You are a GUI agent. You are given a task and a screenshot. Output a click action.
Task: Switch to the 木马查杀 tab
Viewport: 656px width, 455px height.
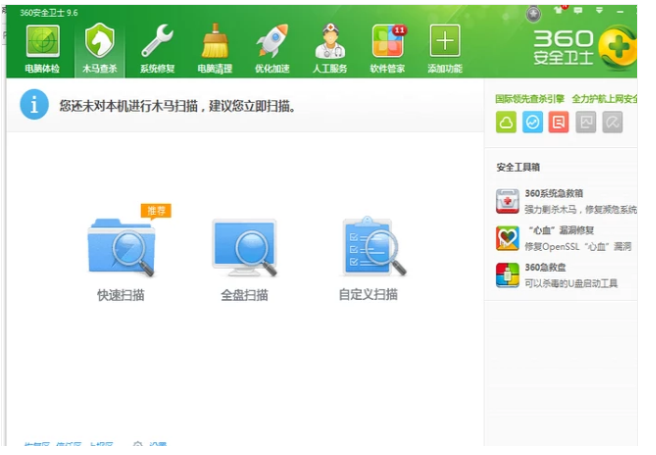(99, 48)
